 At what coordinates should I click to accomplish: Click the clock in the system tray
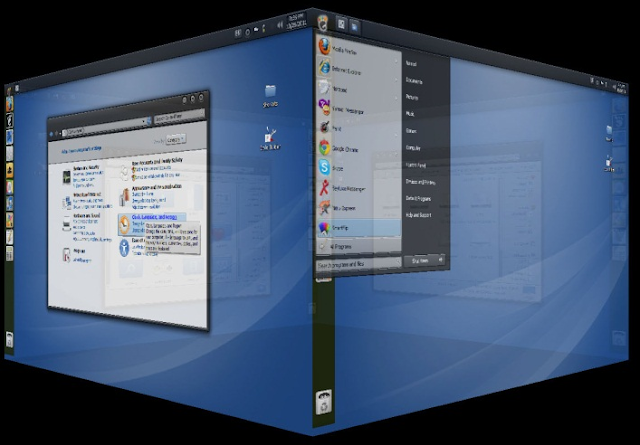point(296,21)
